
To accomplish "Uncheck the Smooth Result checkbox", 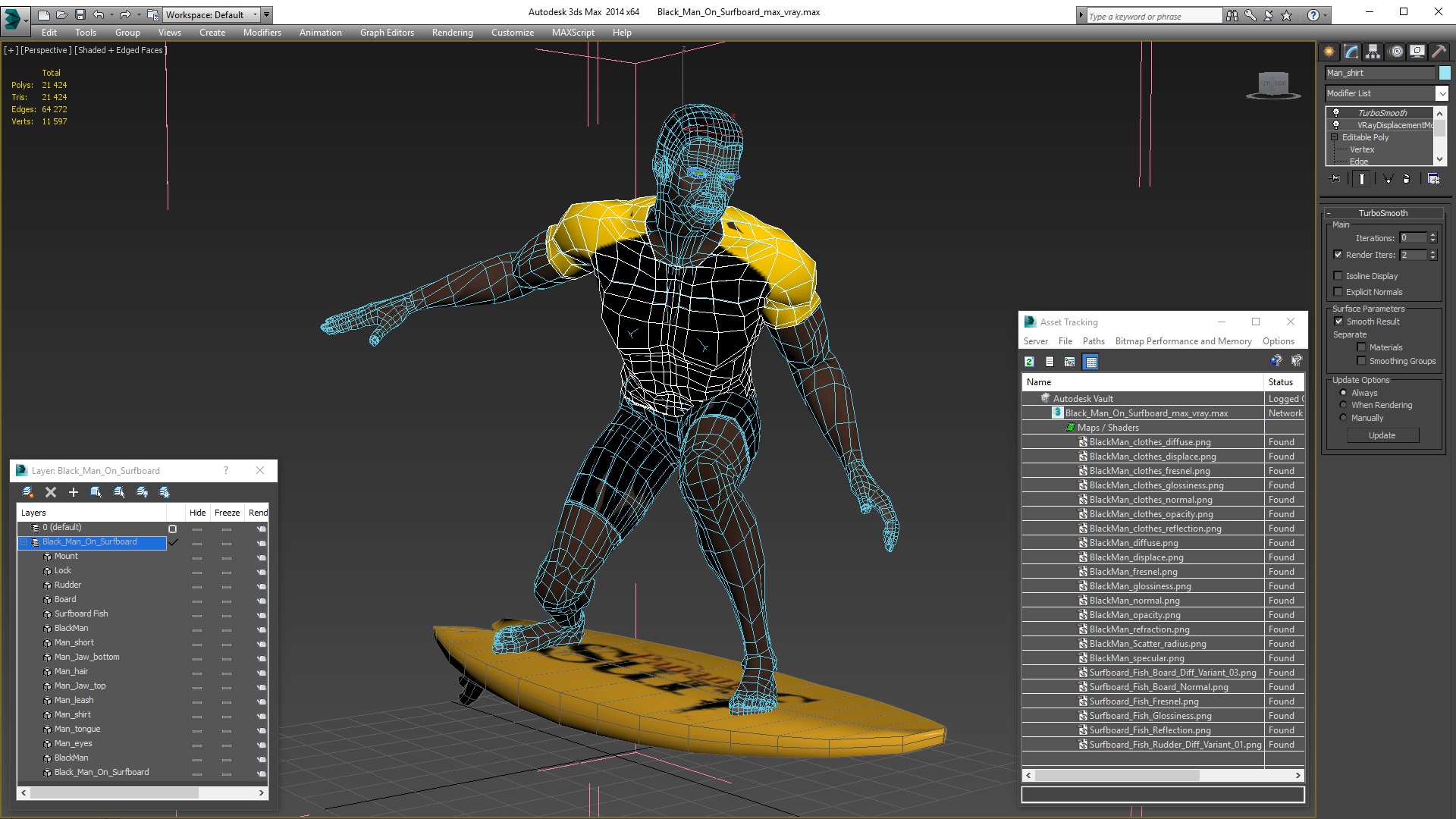I will pyautogui.click(x=1338, y=322).
